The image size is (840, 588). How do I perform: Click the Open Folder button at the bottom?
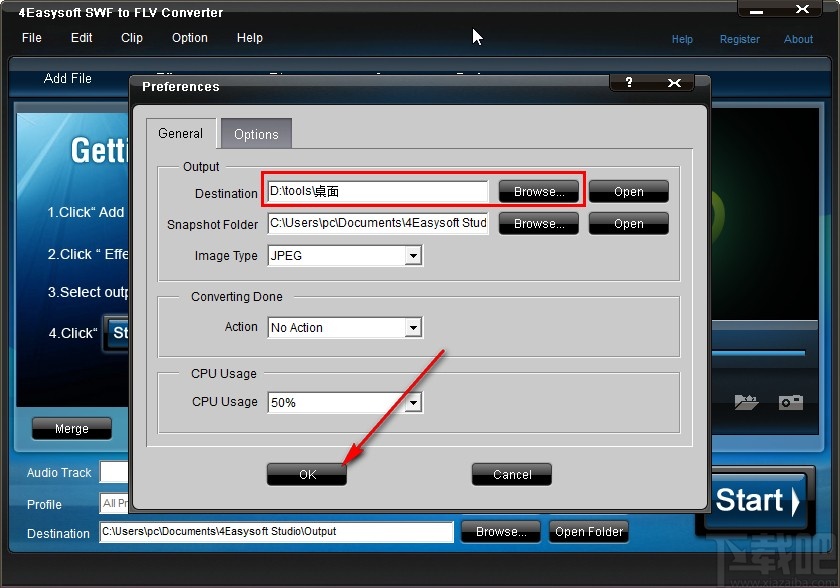tap(588, 531)
